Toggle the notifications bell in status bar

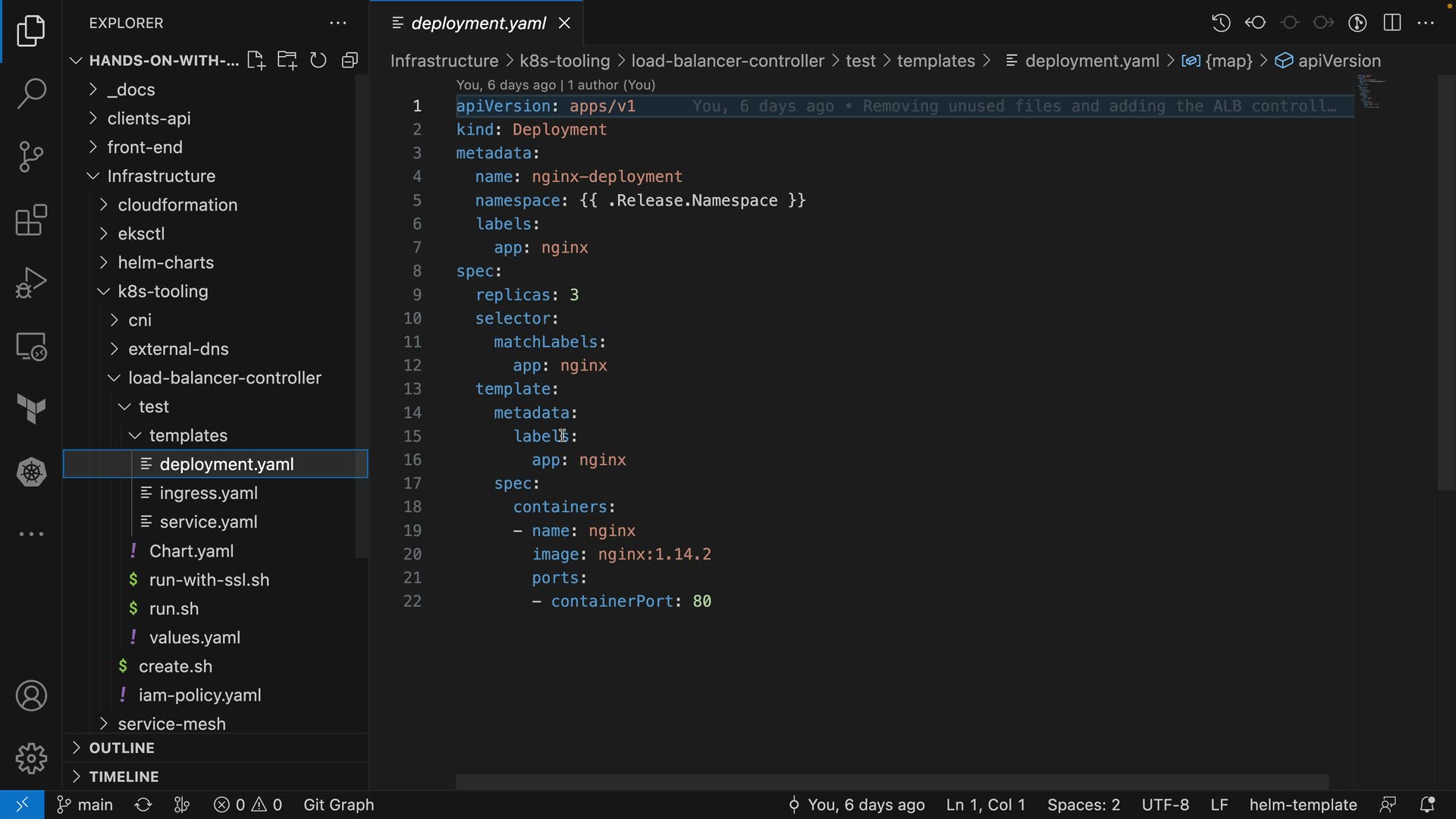click(1427, 805)
